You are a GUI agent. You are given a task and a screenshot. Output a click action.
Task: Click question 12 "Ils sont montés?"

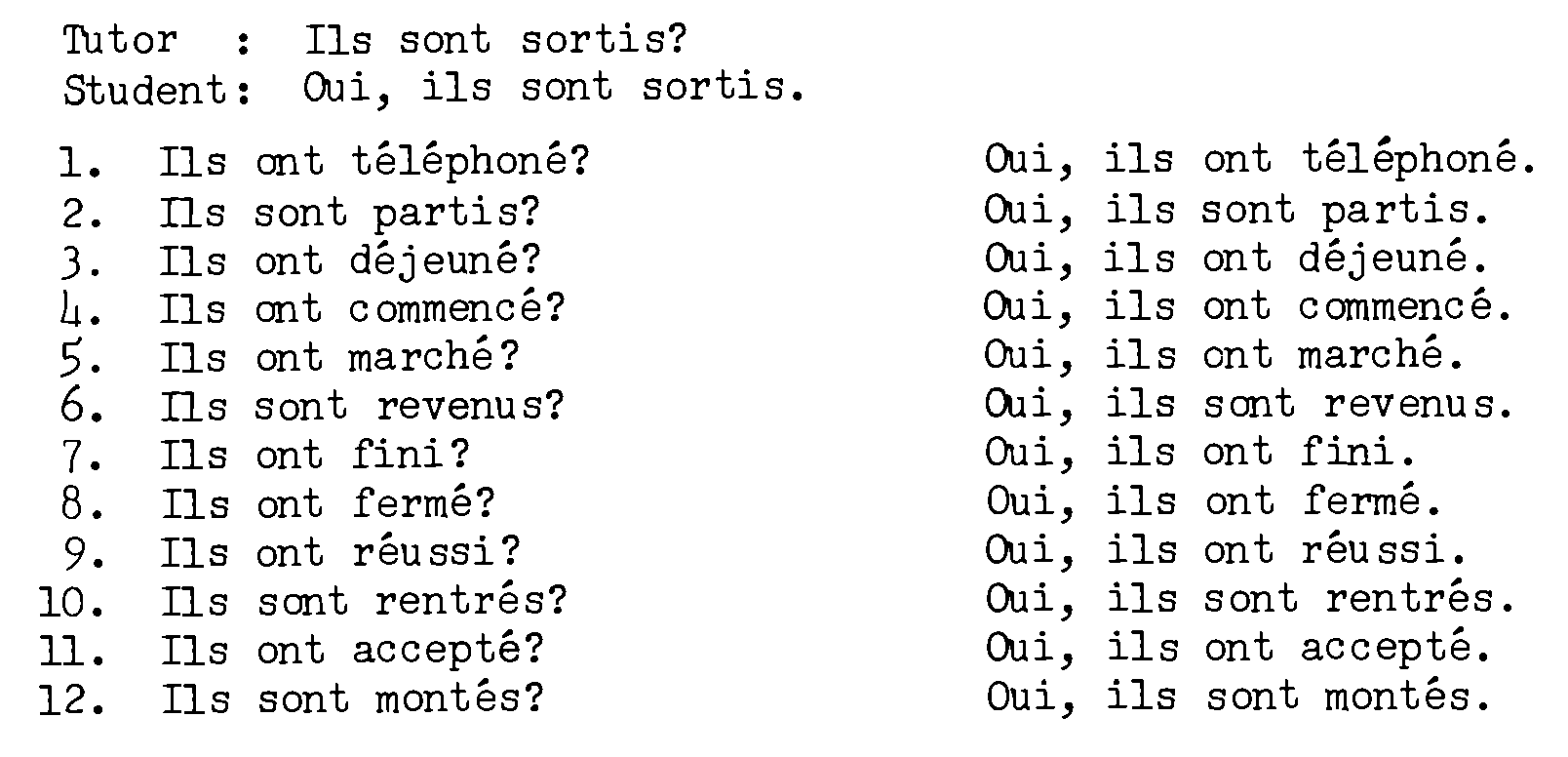click(x=351, y=699)
